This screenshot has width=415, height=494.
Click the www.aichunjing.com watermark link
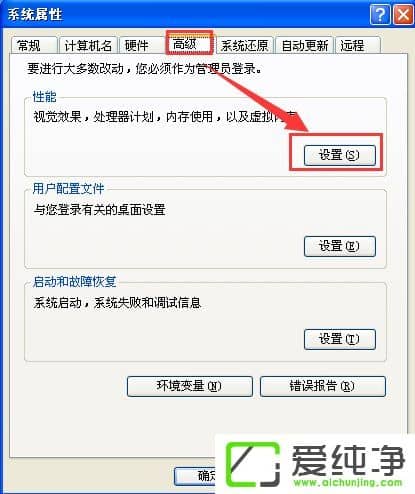348,482
